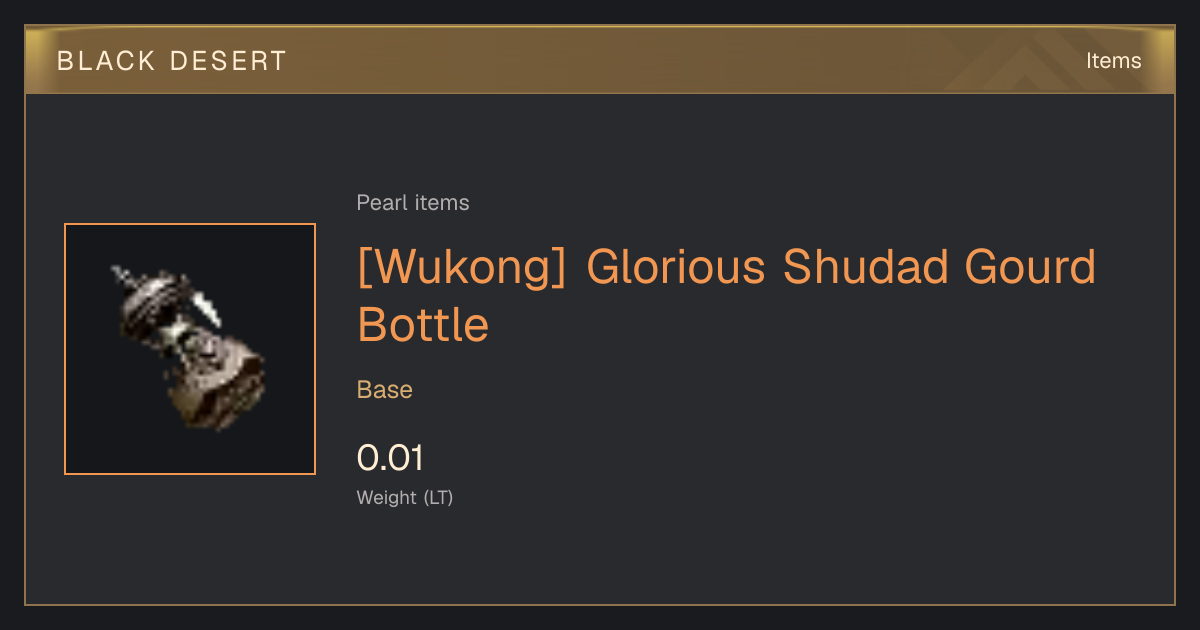Open the Items section label
This screenshot has height=630, width=1200.
pos(1113,61)
